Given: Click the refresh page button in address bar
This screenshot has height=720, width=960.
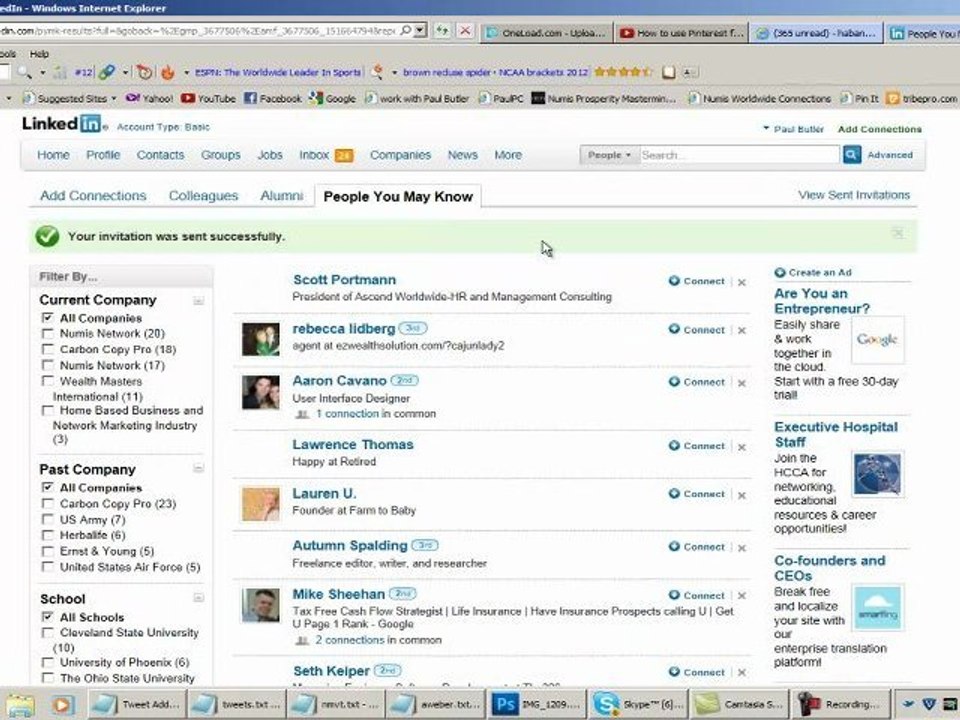Looking at the screenshot, I should point(441,31).
